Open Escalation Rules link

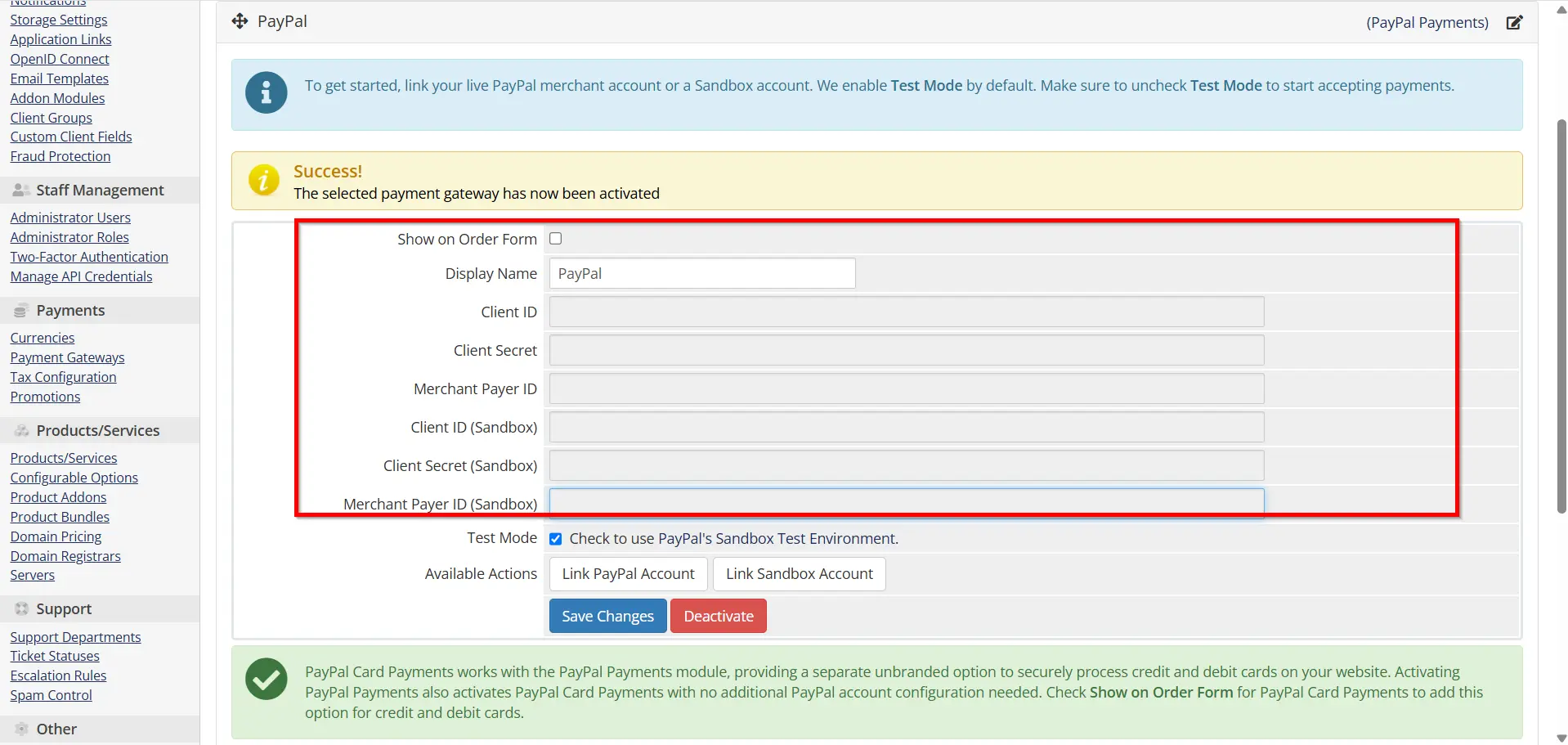coord(58,675)
